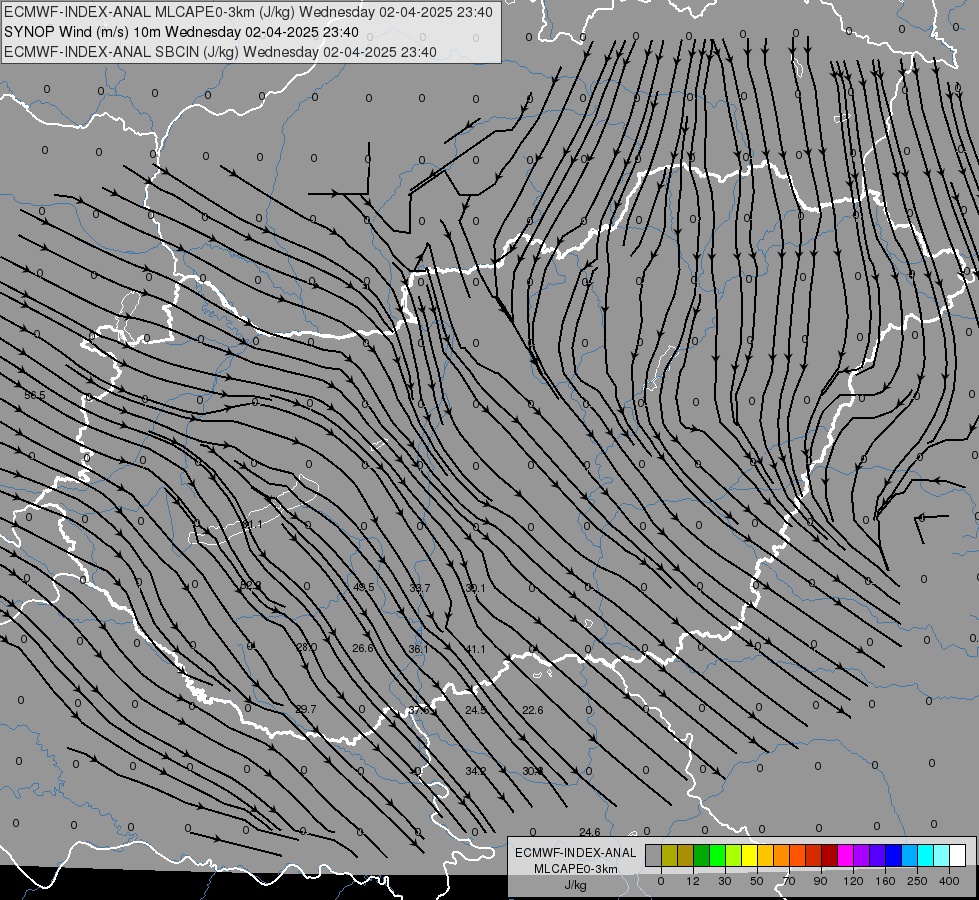Screen dimensions: 979x900
Task: Click the MLCAPE0-3km title line at top
Action: click(248, 12)
